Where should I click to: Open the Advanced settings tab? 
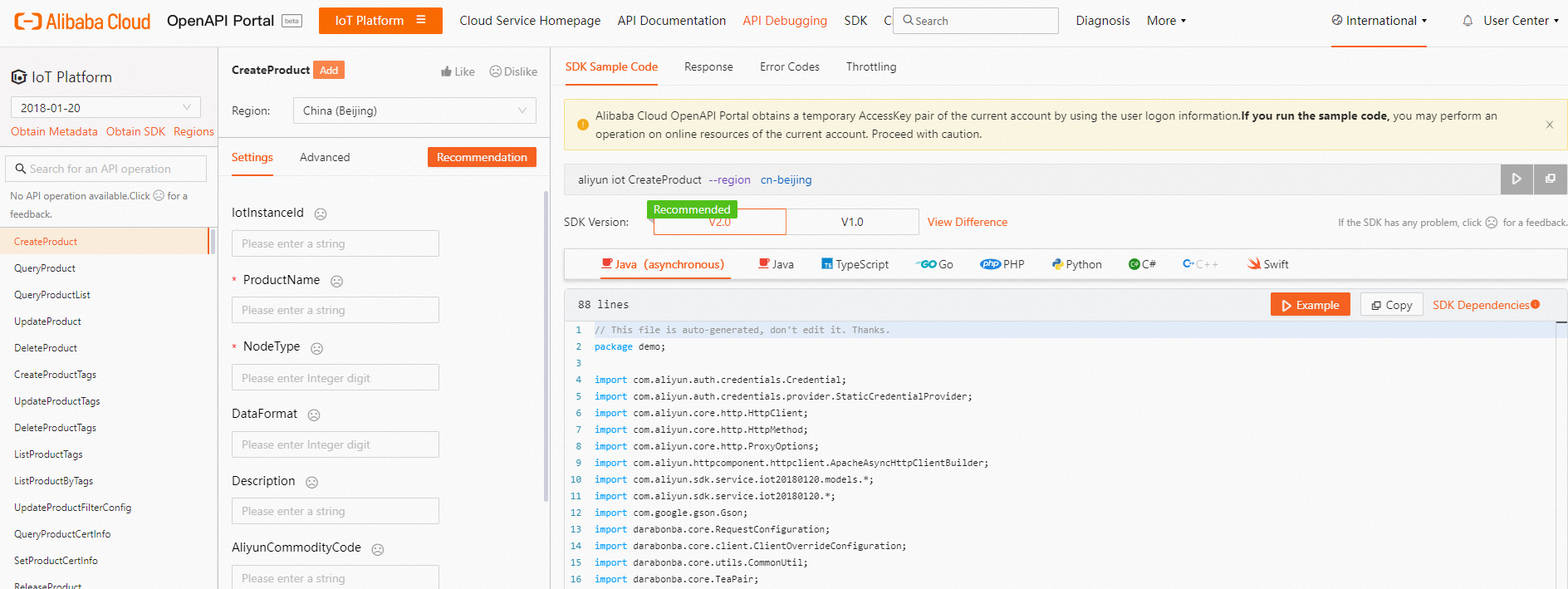click(325, 157)
